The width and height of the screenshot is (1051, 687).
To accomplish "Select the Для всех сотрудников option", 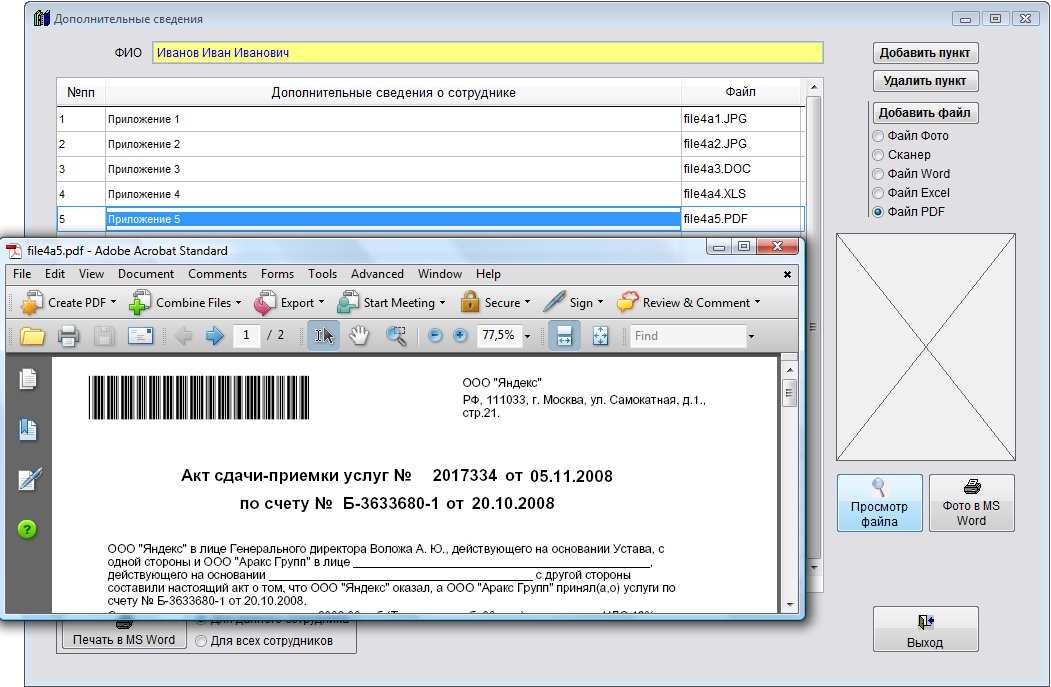I will coord(201,641).
